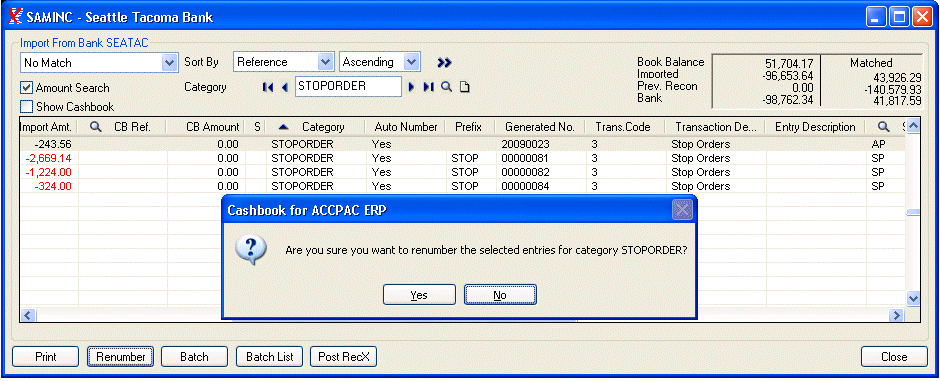Click magnifier icon in CB Ref. header
Viewport: 940px width, 381px height.
(96, 126)
